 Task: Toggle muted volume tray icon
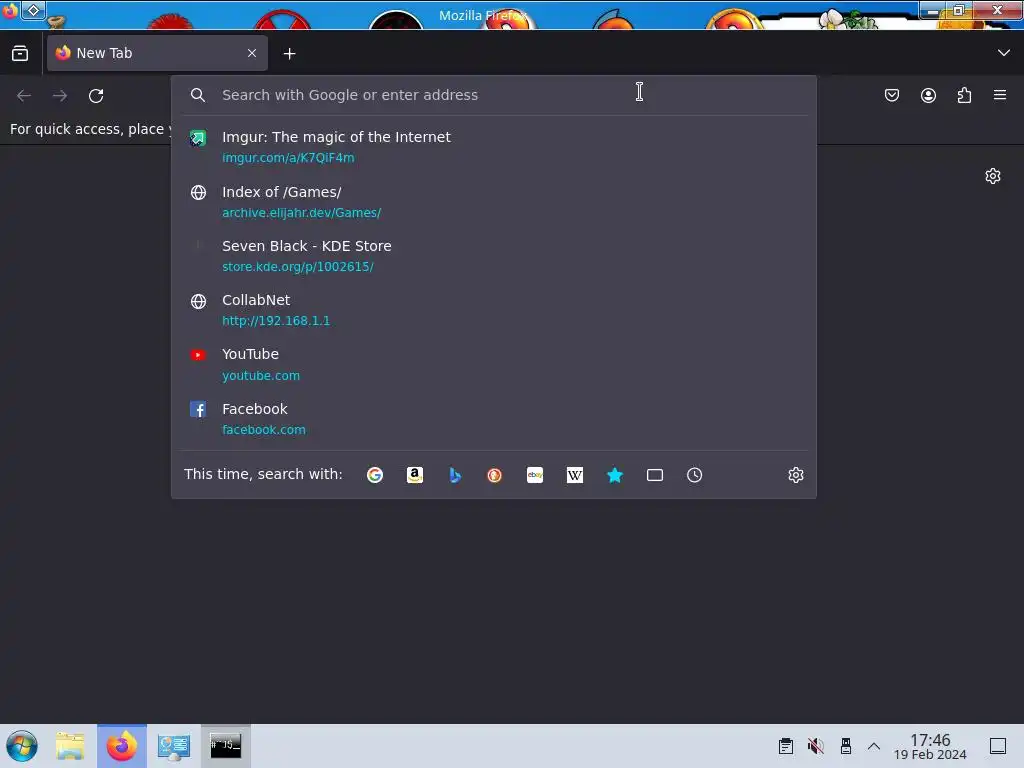[x=816, y=746]
